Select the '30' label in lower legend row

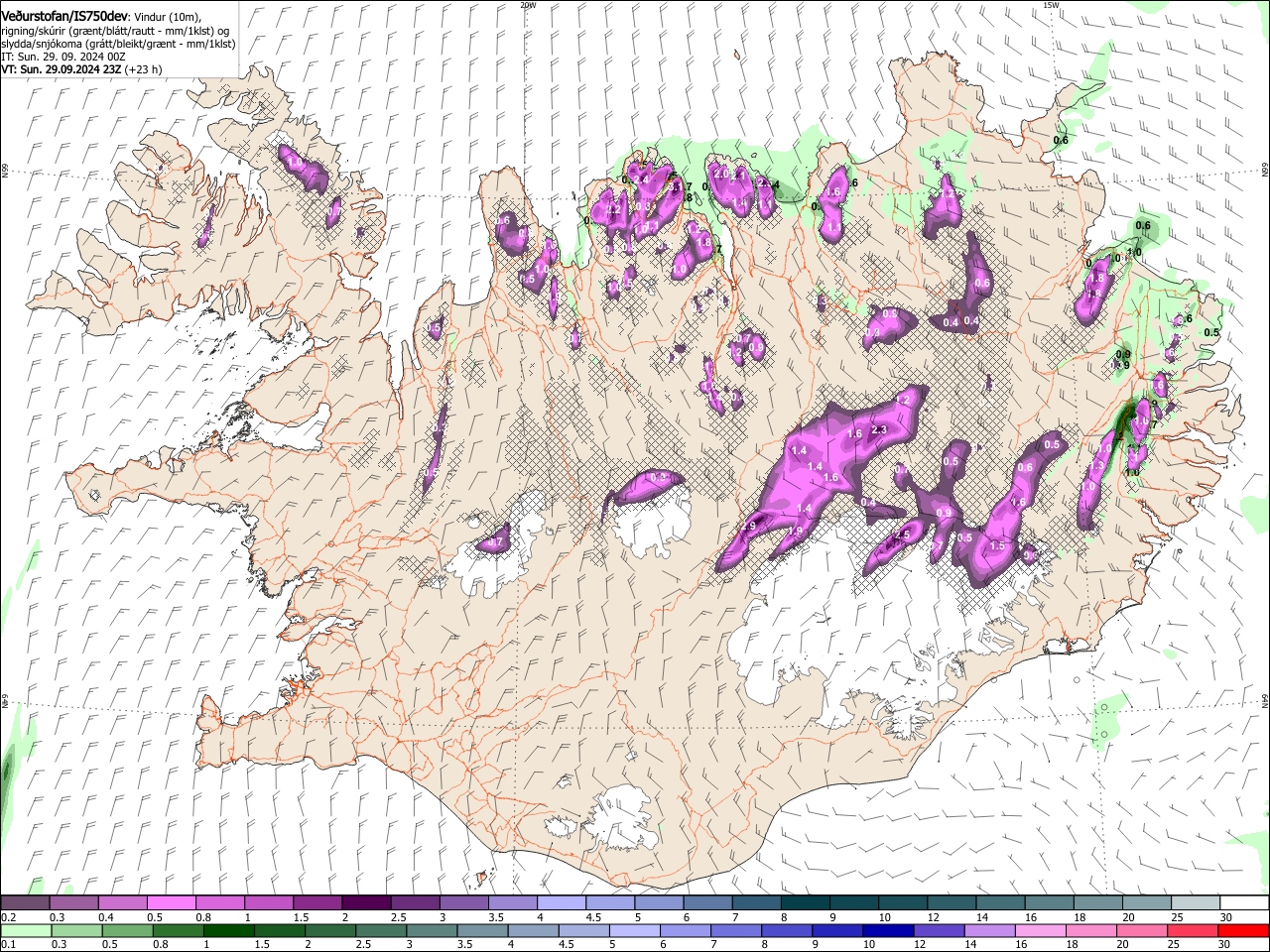[x=1223, y=945]
